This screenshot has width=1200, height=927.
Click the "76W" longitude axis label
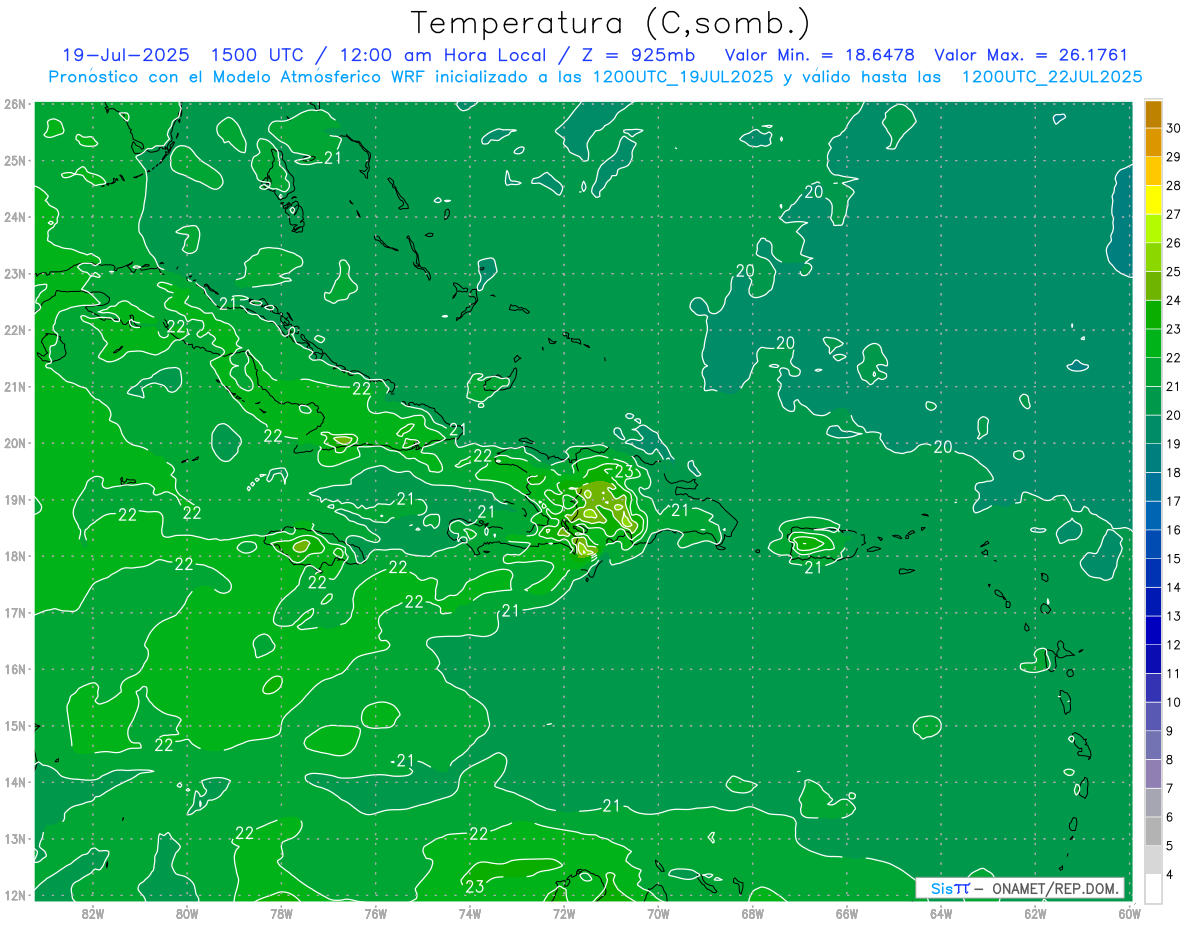(375, 912)
